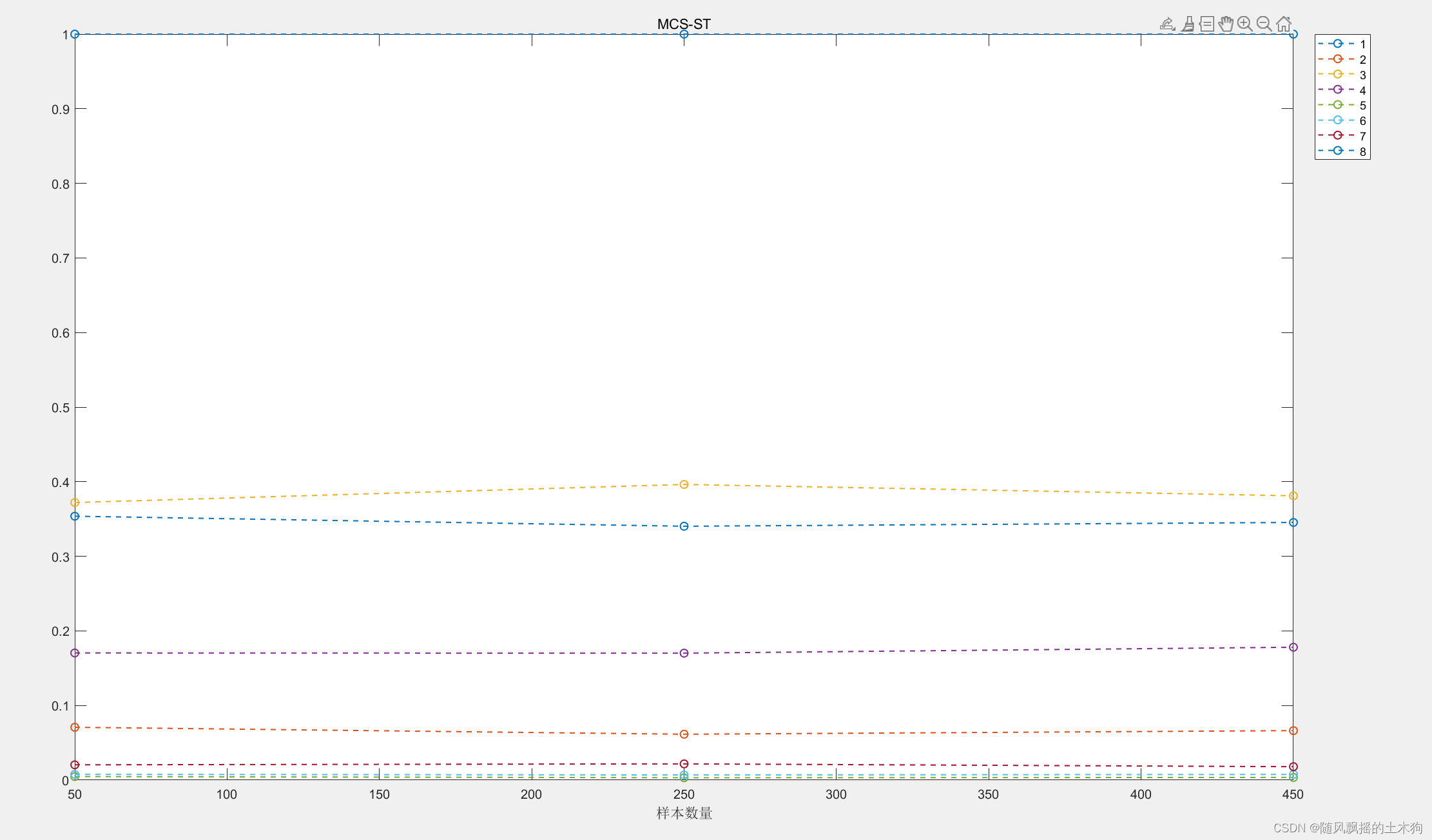Open the axes export options

(1167, 24)
